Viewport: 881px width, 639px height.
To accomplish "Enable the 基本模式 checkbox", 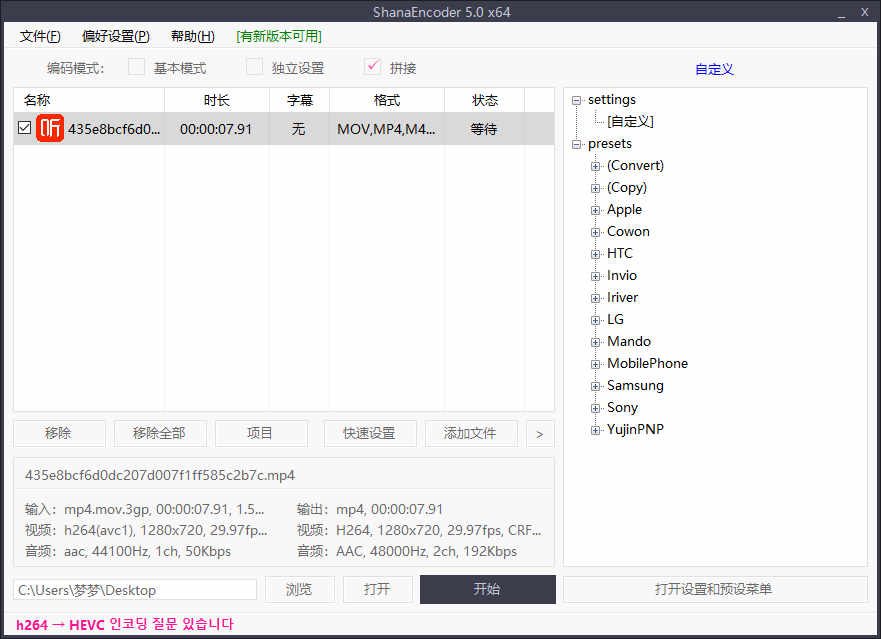I will pos(137,67).
